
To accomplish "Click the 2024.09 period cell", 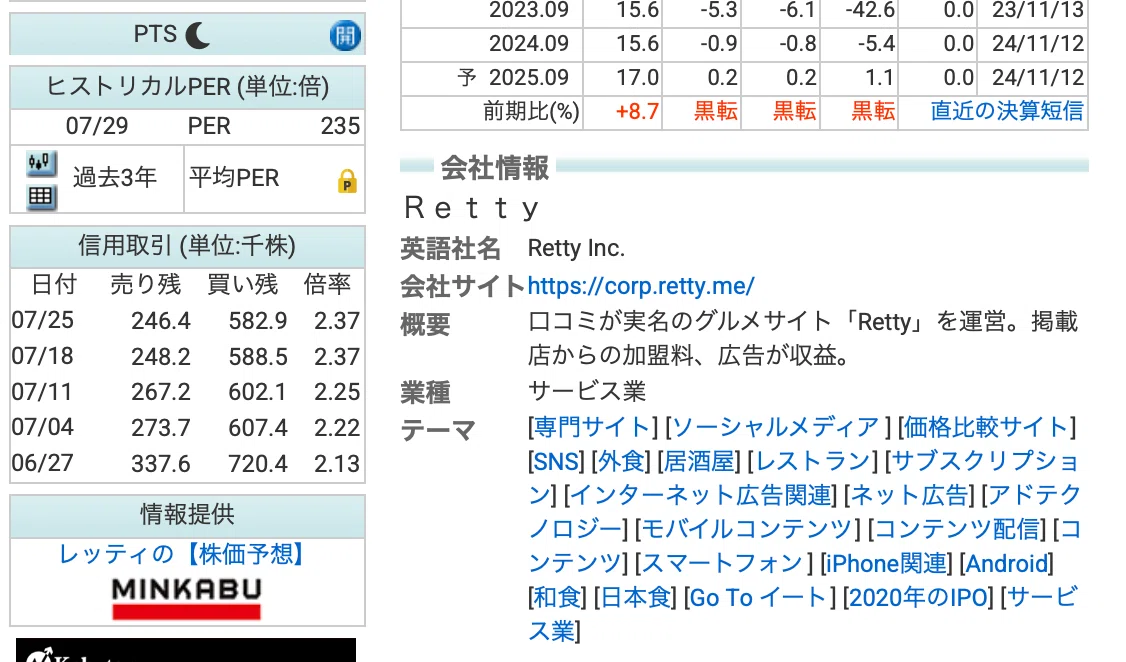I will click(529, 43).
